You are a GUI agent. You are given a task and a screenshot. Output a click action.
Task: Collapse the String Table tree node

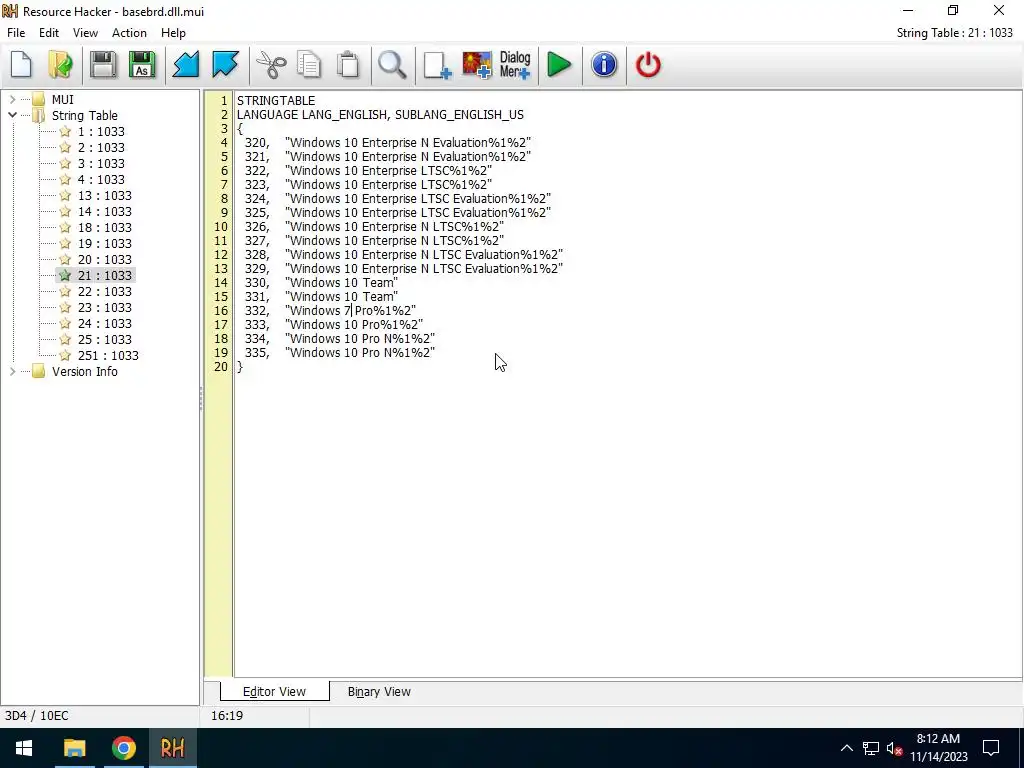pos(12,116)
